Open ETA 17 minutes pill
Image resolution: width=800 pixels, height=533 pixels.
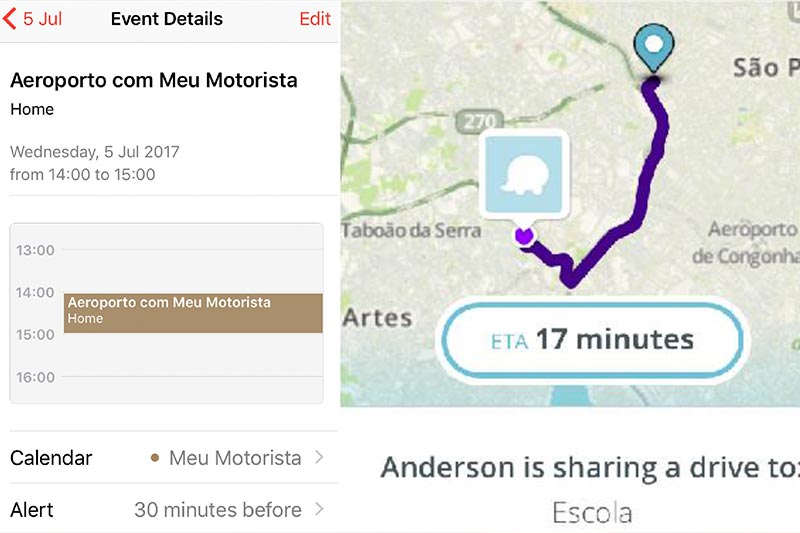click(x=591, y=340)
